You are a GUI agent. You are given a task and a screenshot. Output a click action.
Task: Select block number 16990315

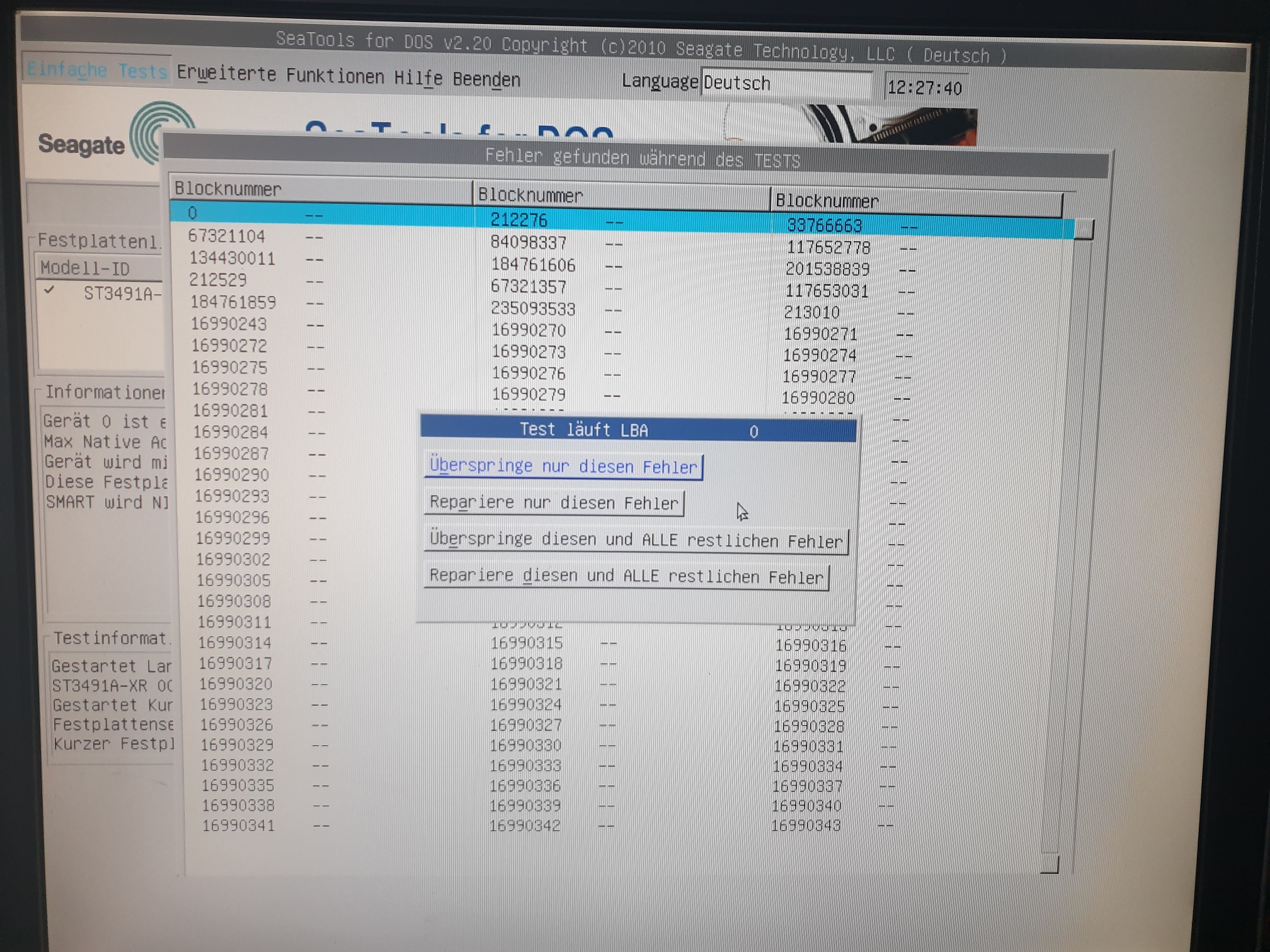pyautogui.click(x=527, y=643)
